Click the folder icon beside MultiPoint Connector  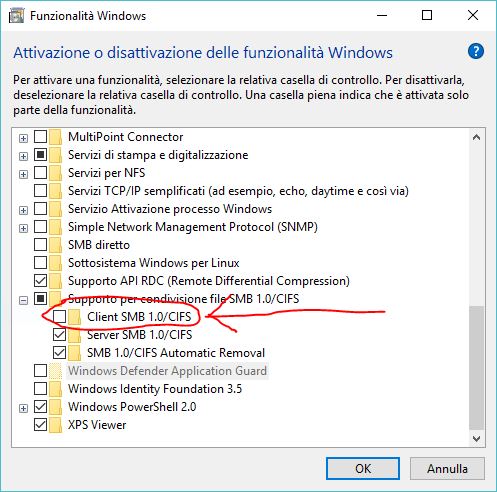55,137
